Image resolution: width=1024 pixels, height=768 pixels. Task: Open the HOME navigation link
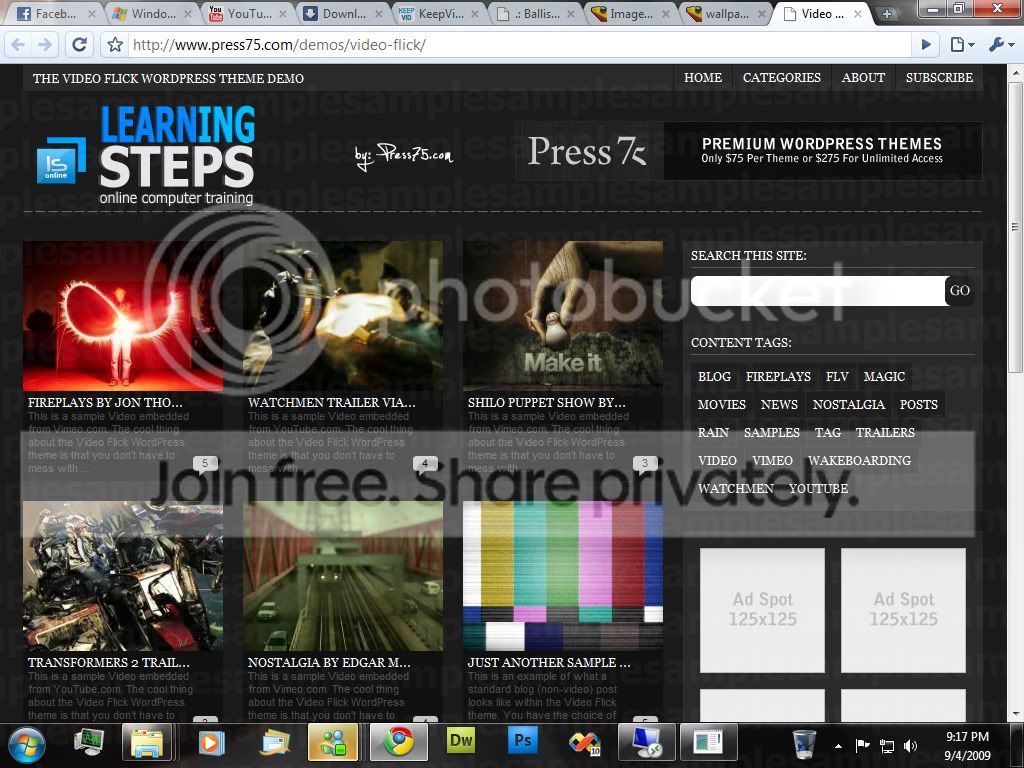click(x=703, y=78)
